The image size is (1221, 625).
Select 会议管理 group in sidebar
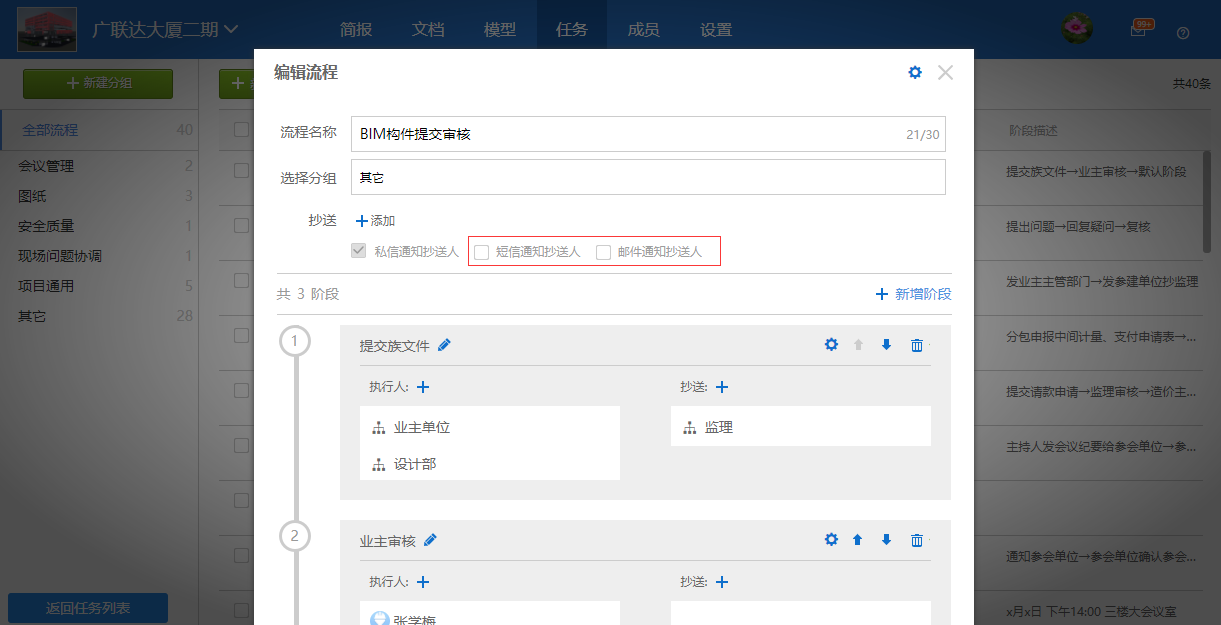tap(46, 166)
